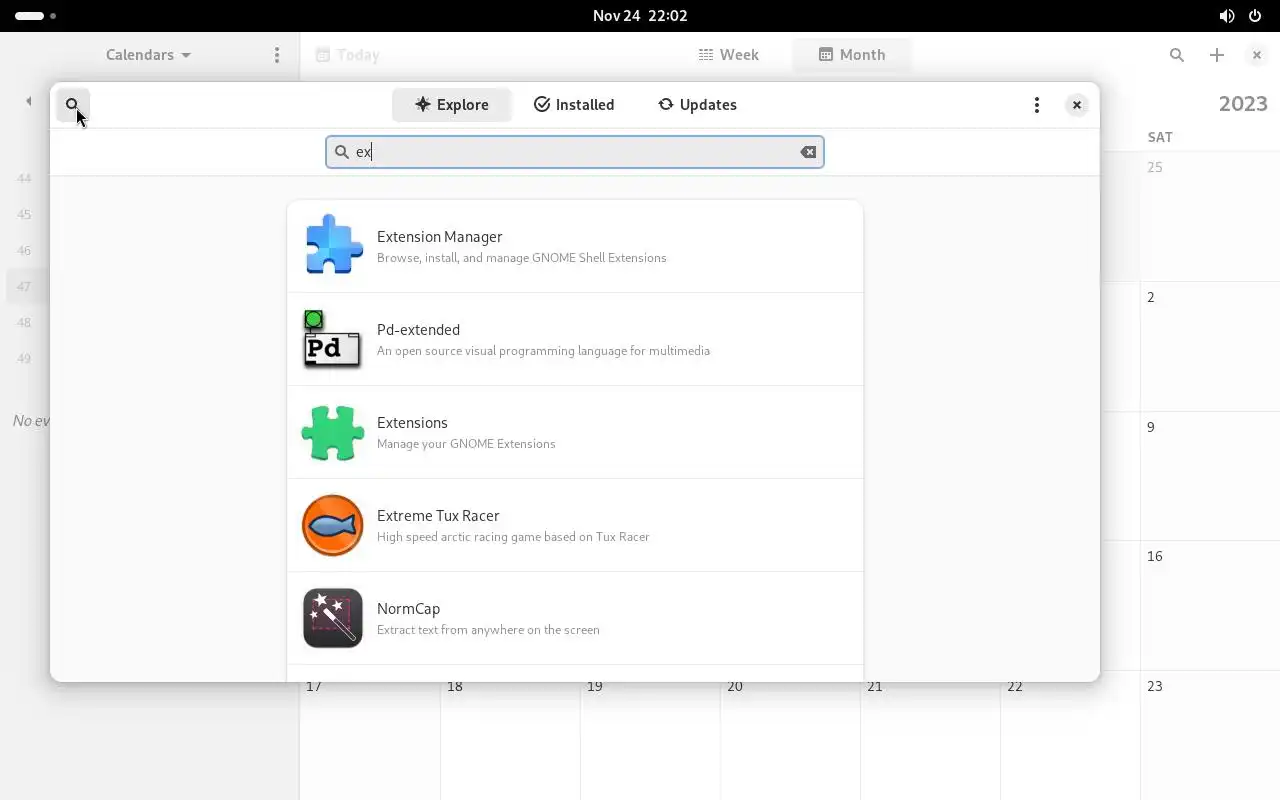This screenshot has width=1280, height=800.
Task: Click the power icon in the top bar
Action: tap(1255, 16)
